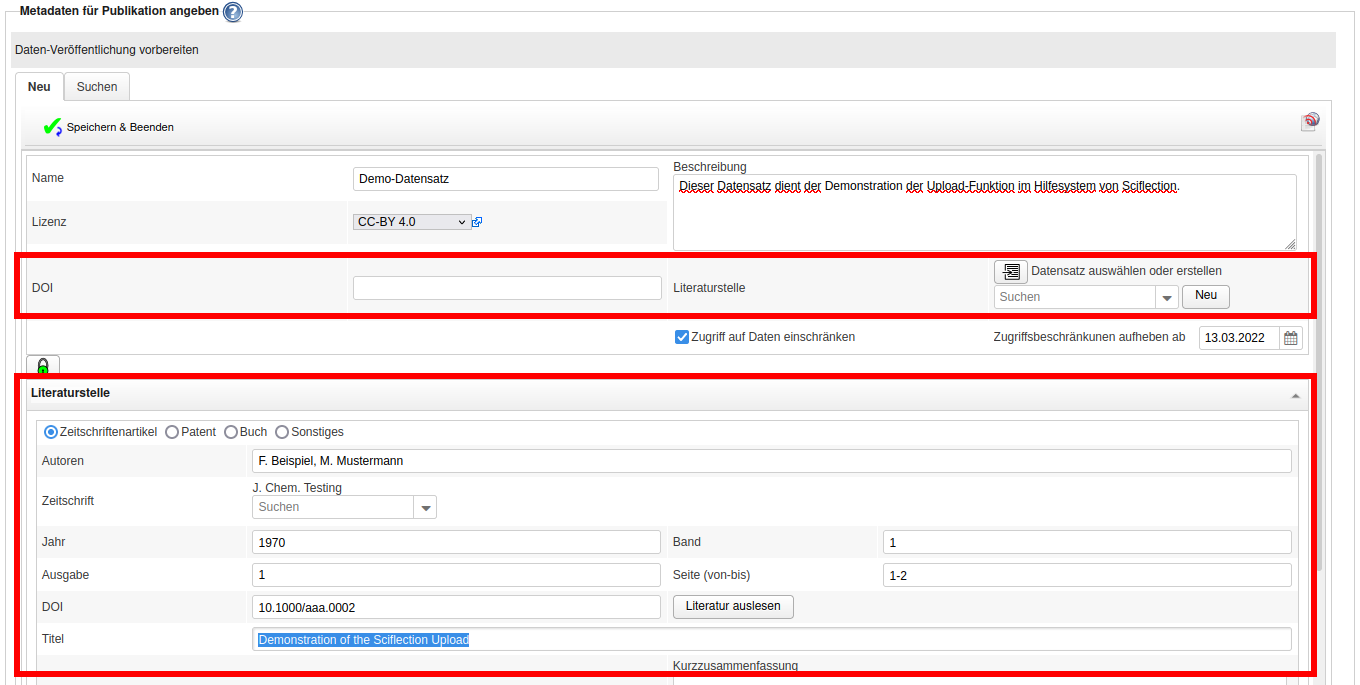Select the Buch radio button
The height and width of the screenshot is (685, 1360).
click(x=231, y=432)
